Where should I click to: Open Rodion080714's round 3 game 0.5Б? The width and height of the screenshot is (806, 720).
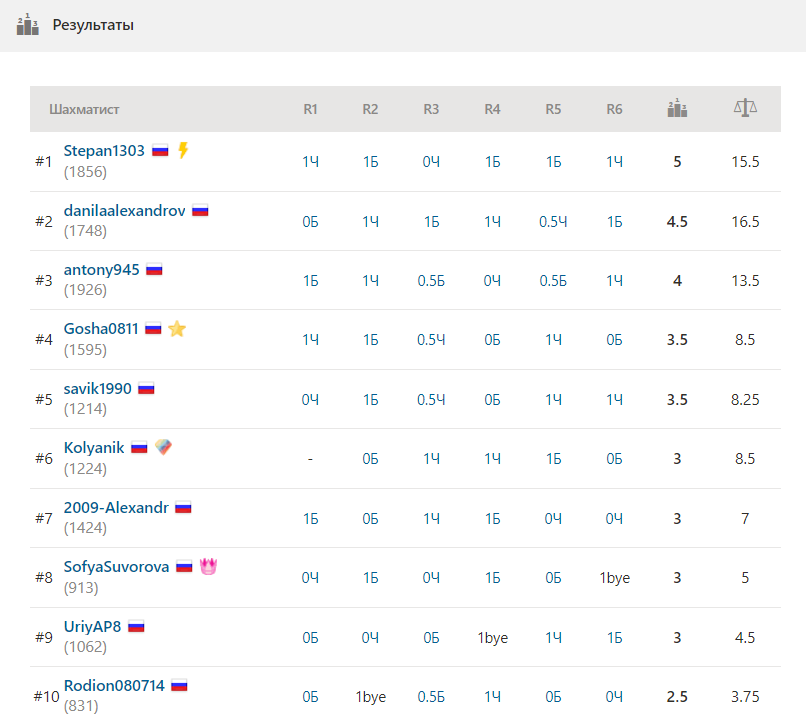tap(431, 696)
